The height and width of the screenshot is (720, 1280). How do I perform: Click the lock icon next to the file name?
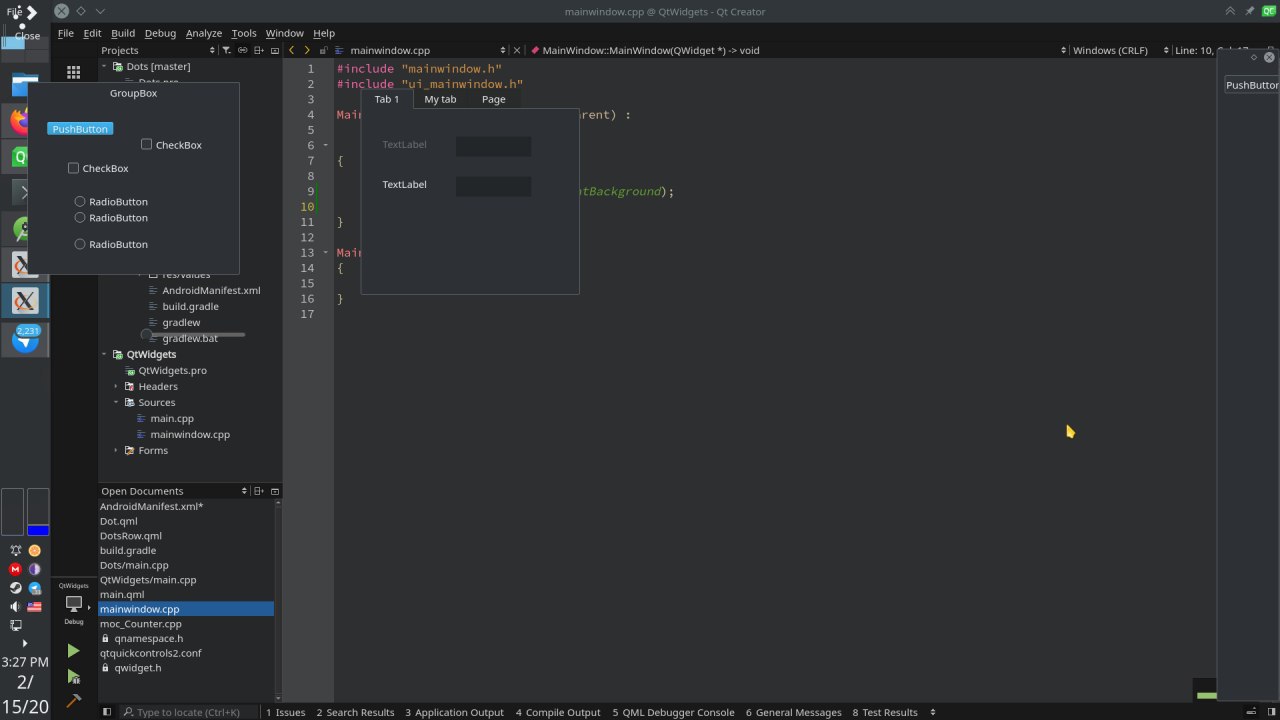323,50
